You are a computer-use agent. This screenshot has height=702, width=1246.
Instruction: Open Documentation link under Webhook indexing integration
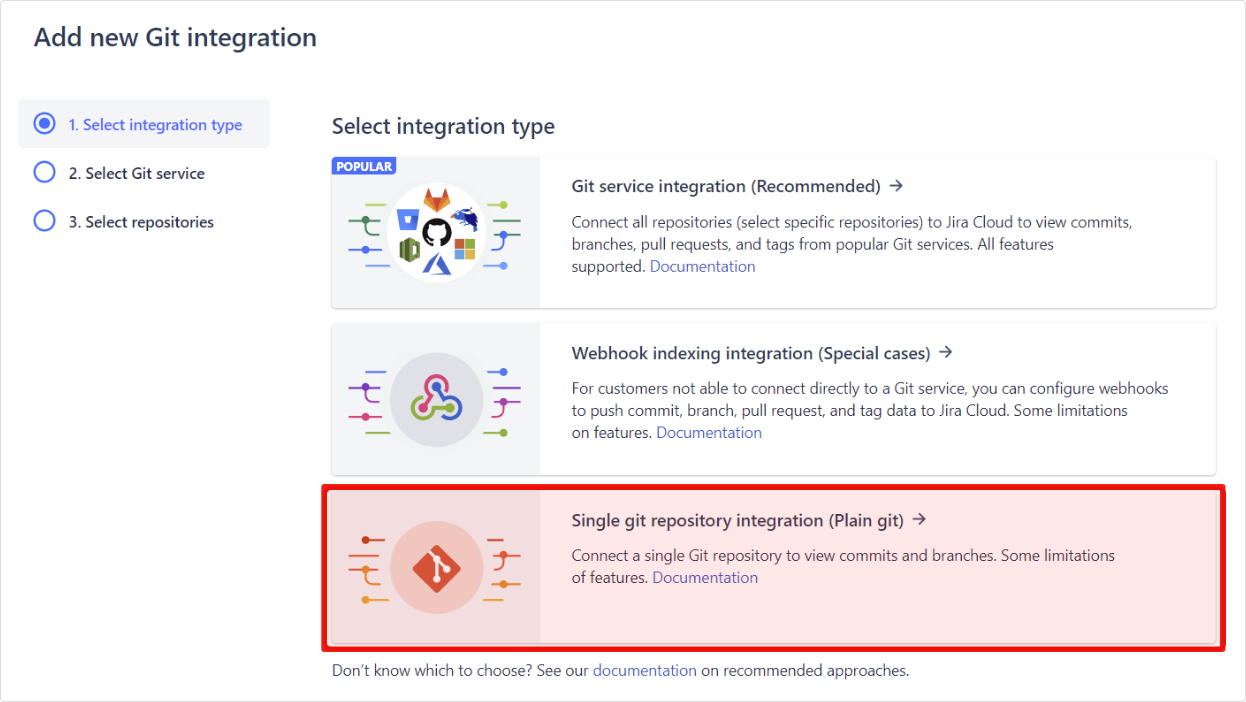tap(709, 433)
